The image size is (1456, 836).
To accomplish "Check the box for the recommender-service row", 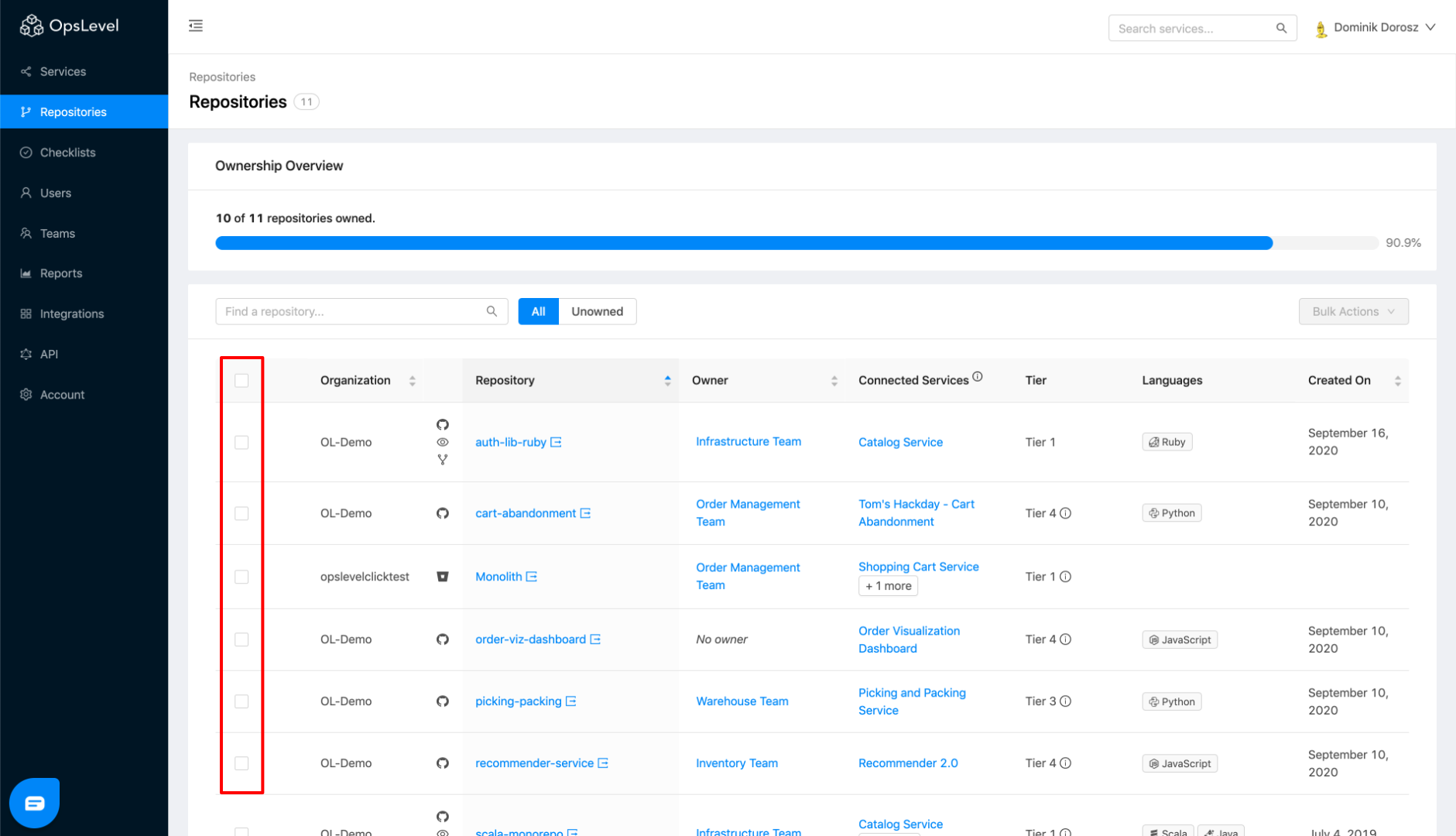I will click(242, 763).
